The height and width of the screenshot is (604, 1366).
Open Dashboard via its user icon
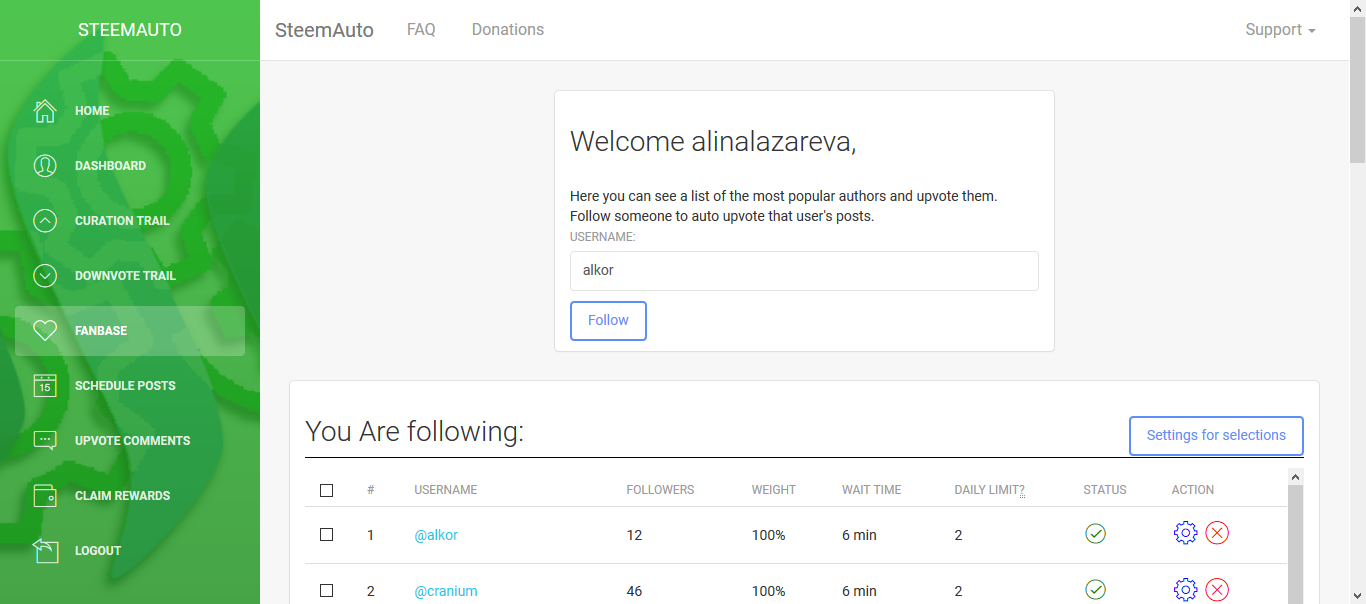point(45,166)
